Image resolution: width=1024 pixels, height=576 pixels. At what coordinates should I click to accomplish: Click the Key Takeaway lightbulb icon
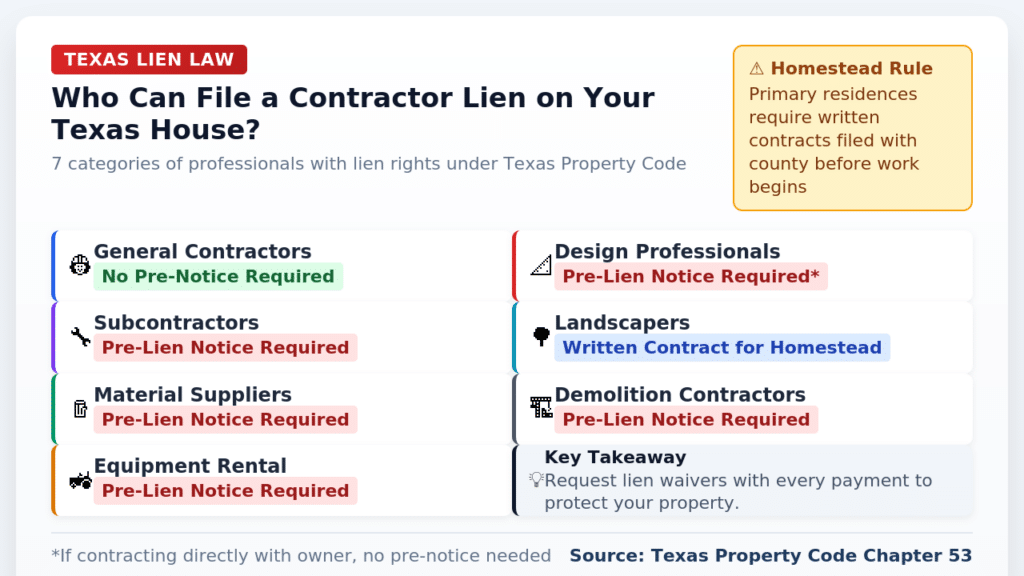536,480
